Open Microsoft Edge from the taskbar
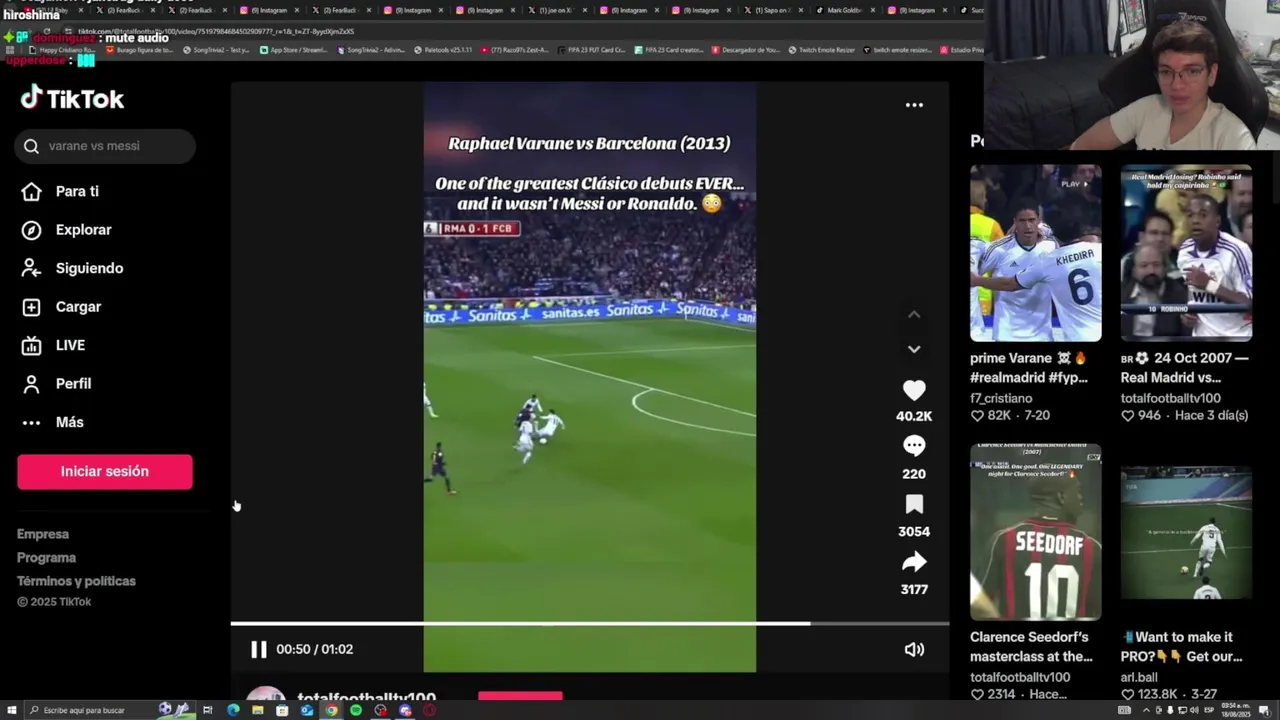1280x720 pixels. pos(233,710)
